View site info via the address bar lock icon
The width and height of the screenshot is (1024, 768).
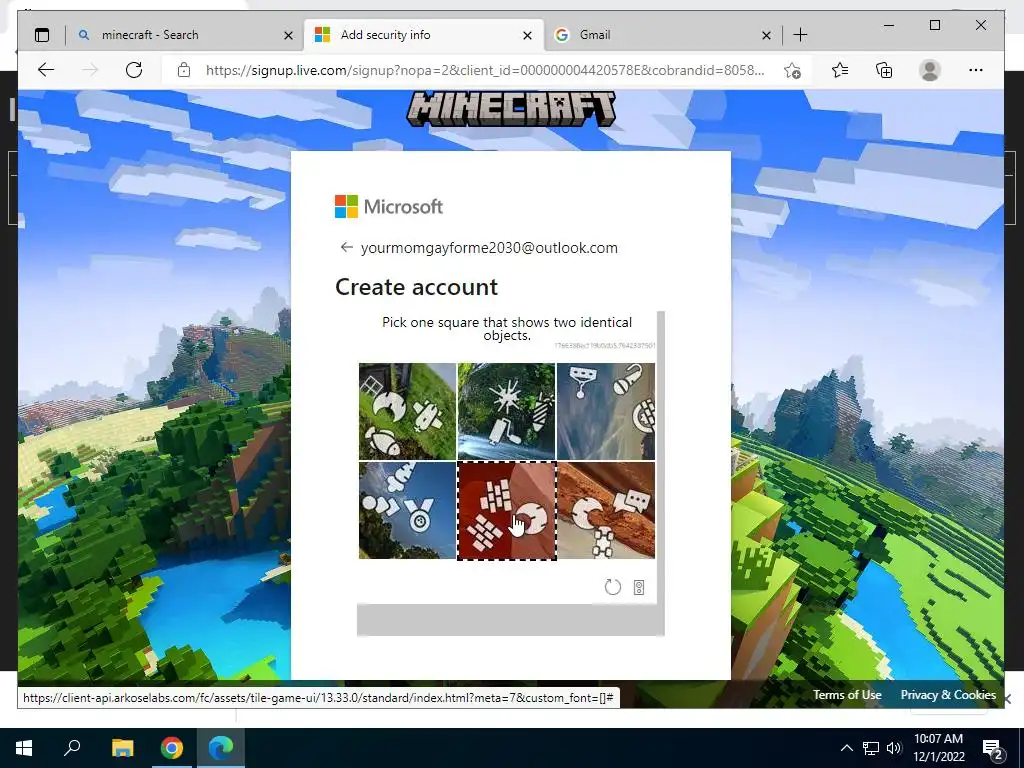[x=184, y=70]
